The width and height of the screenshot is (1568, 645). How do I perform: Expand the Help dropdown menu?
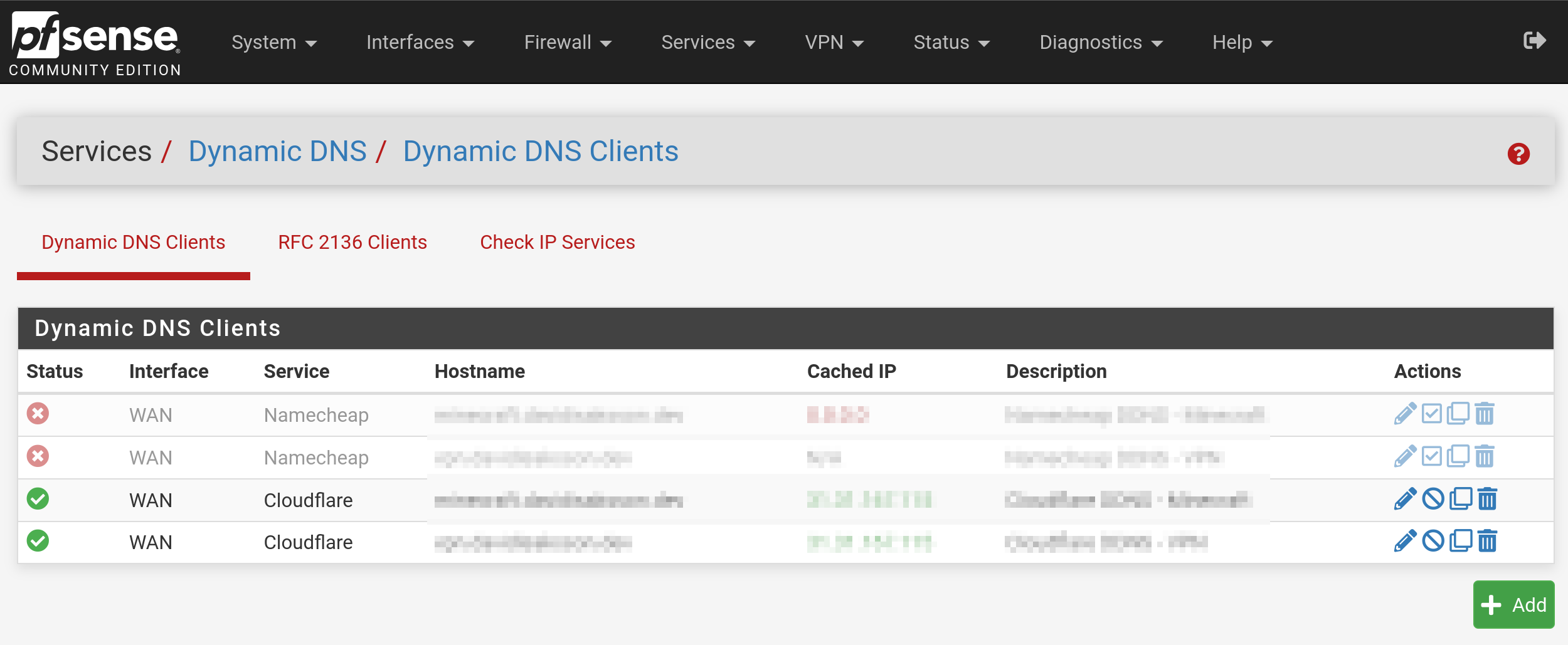coord(1242,43)
